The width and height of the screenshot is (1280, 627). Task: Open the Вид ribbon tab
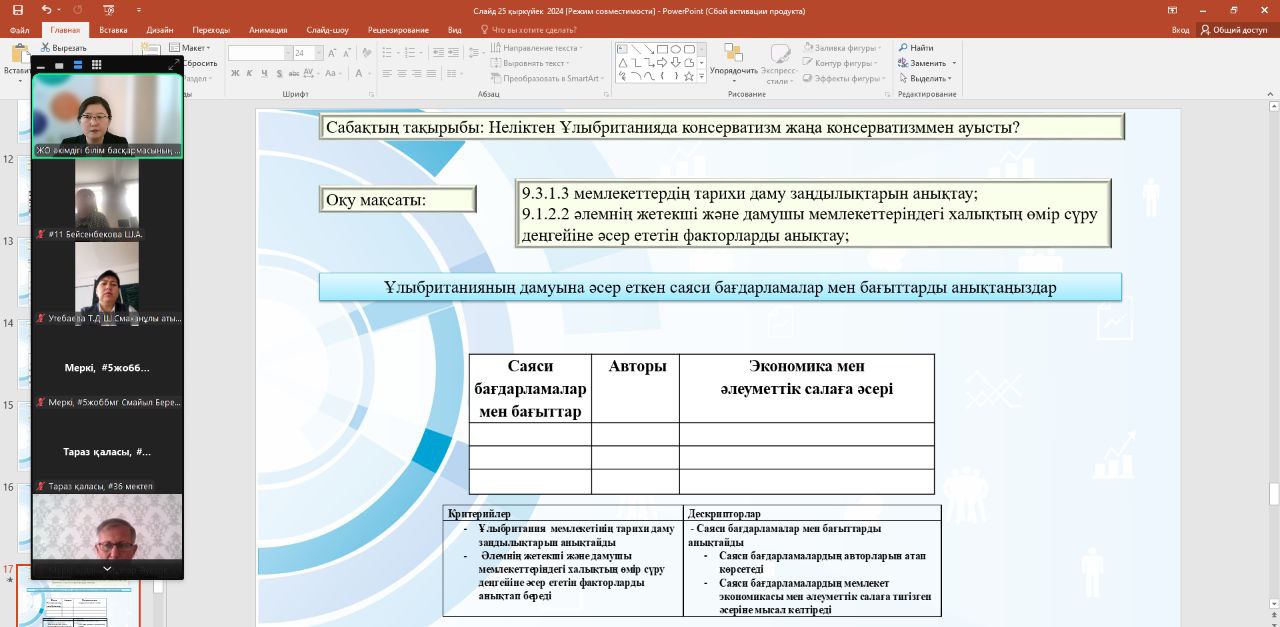pos(455,30)
